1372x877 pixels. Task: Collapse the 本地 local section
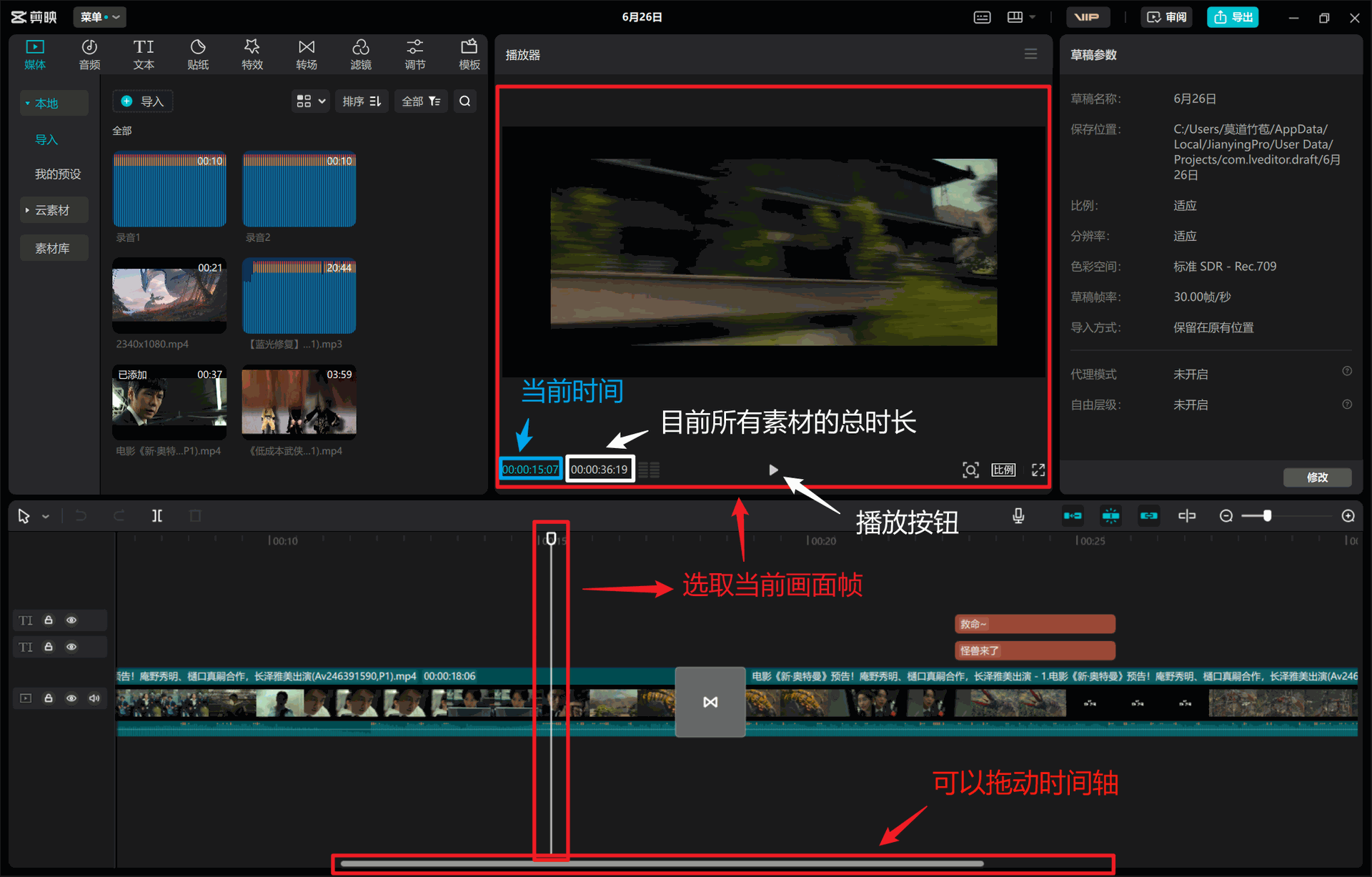[x=54, y=103]
